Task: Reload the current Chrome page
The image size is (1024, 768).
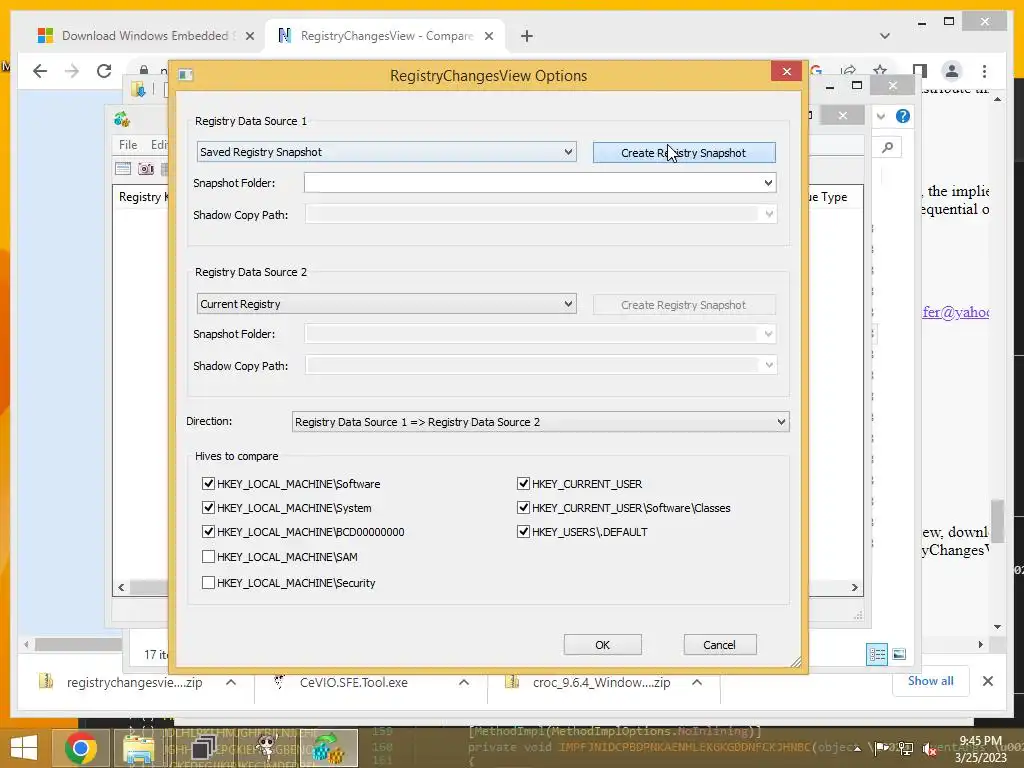Action: [x=104, y=71]
